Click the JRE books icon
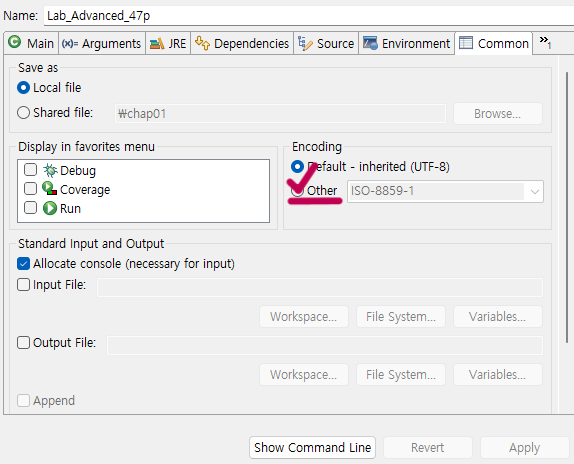Screen dimensions: 574x464 (157, 44)
